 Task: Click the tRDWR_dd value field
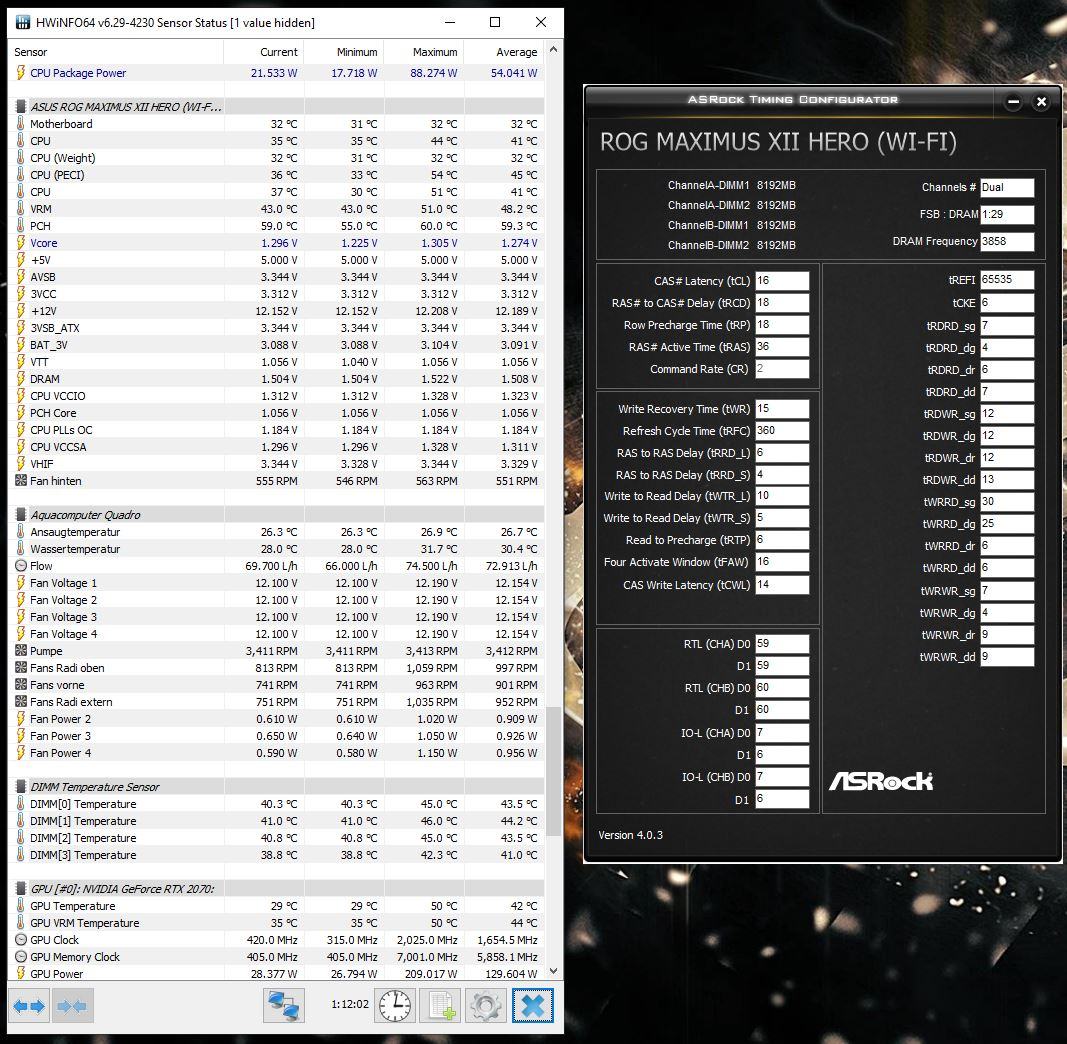(x=1007, y=480)
